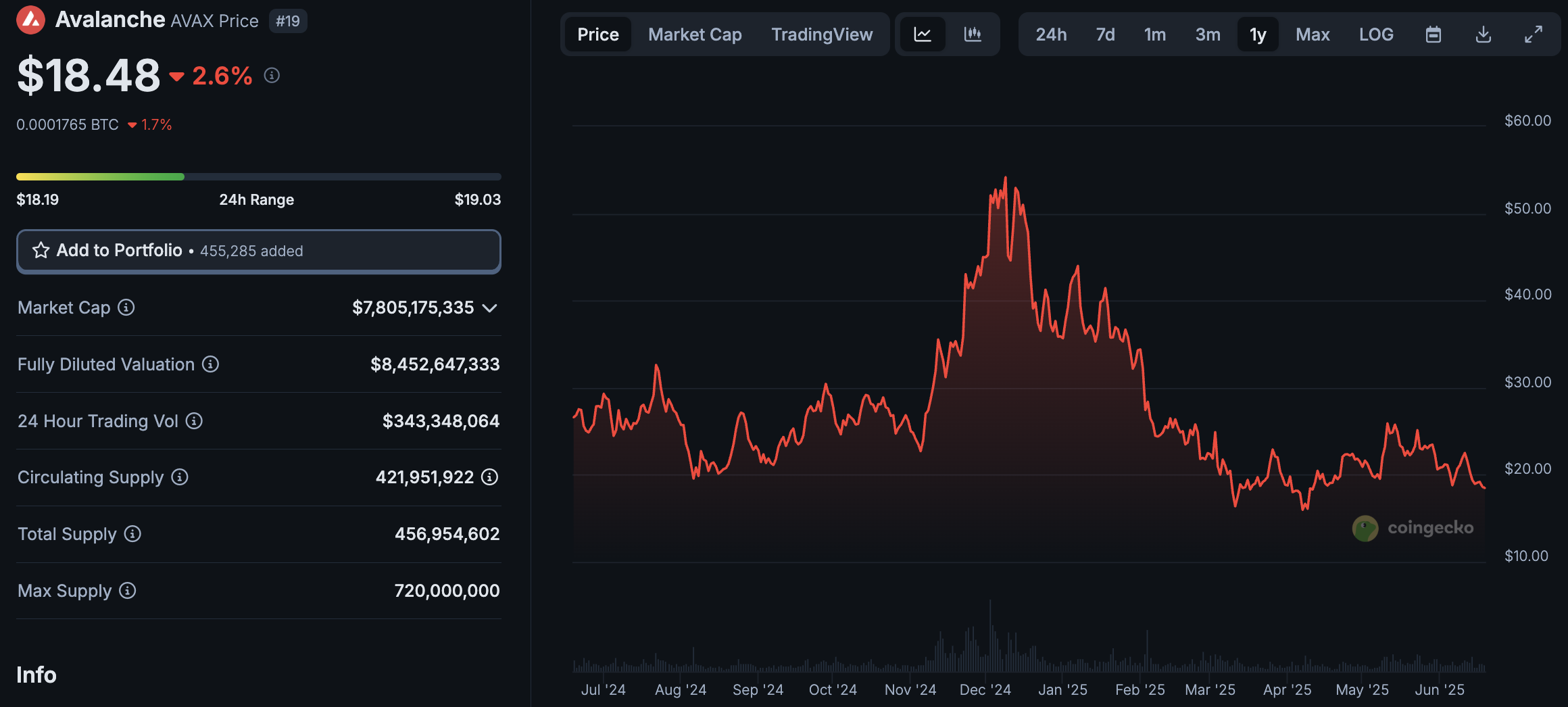1568x707 pixels.
Task: Click the $18.19 range low value
Action: 38,199
